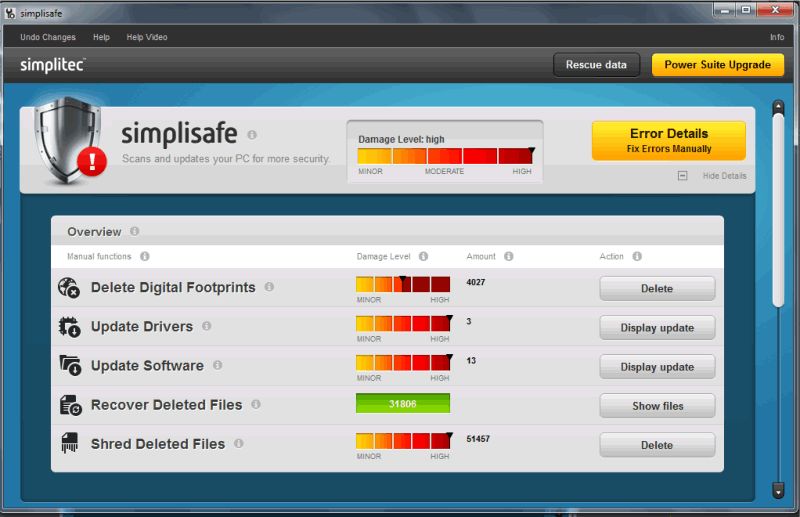The width and height of the screenshot is (800, 517).
Task: Click the scrollbar up arrow
Action: pos(778,106)
